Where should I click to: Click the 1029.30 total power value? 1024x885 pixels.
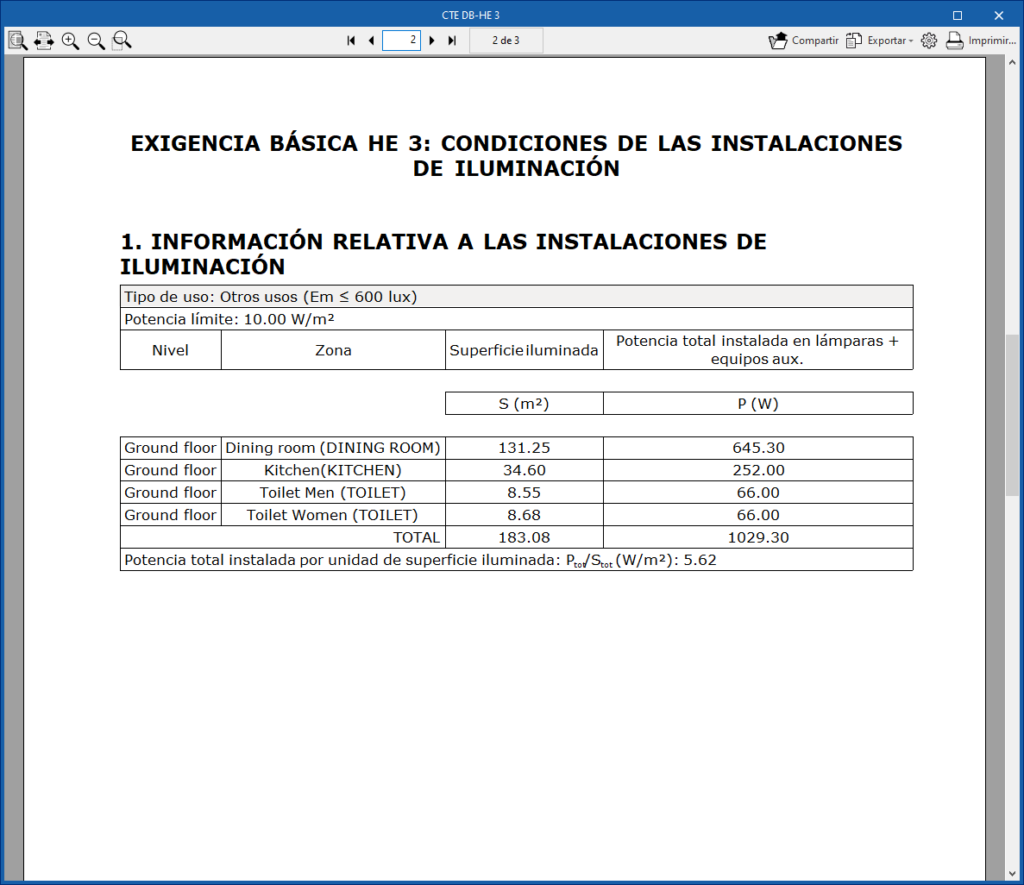click(758, 538)
